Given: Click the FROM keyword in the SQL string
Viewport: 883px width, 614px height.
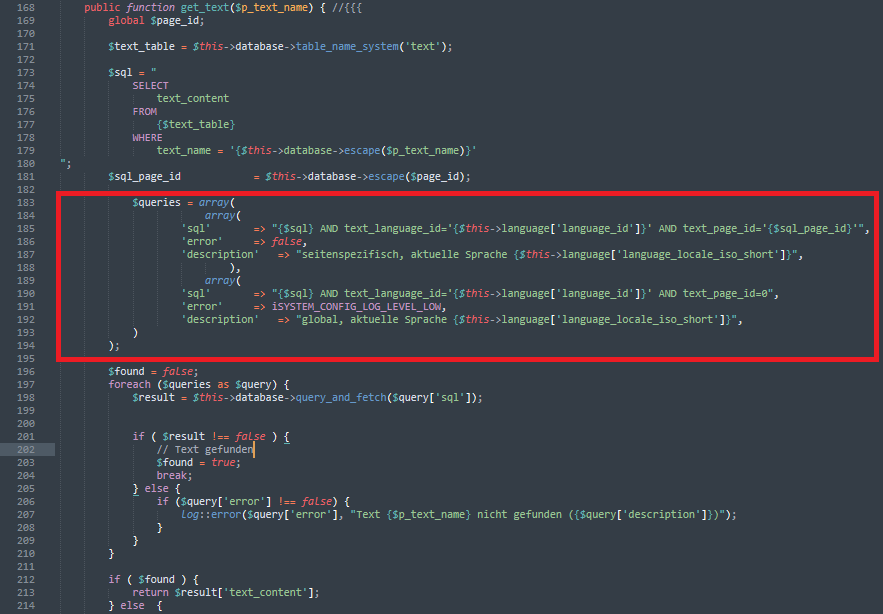Looking at the screenshot, I should [x=144, y=111].
